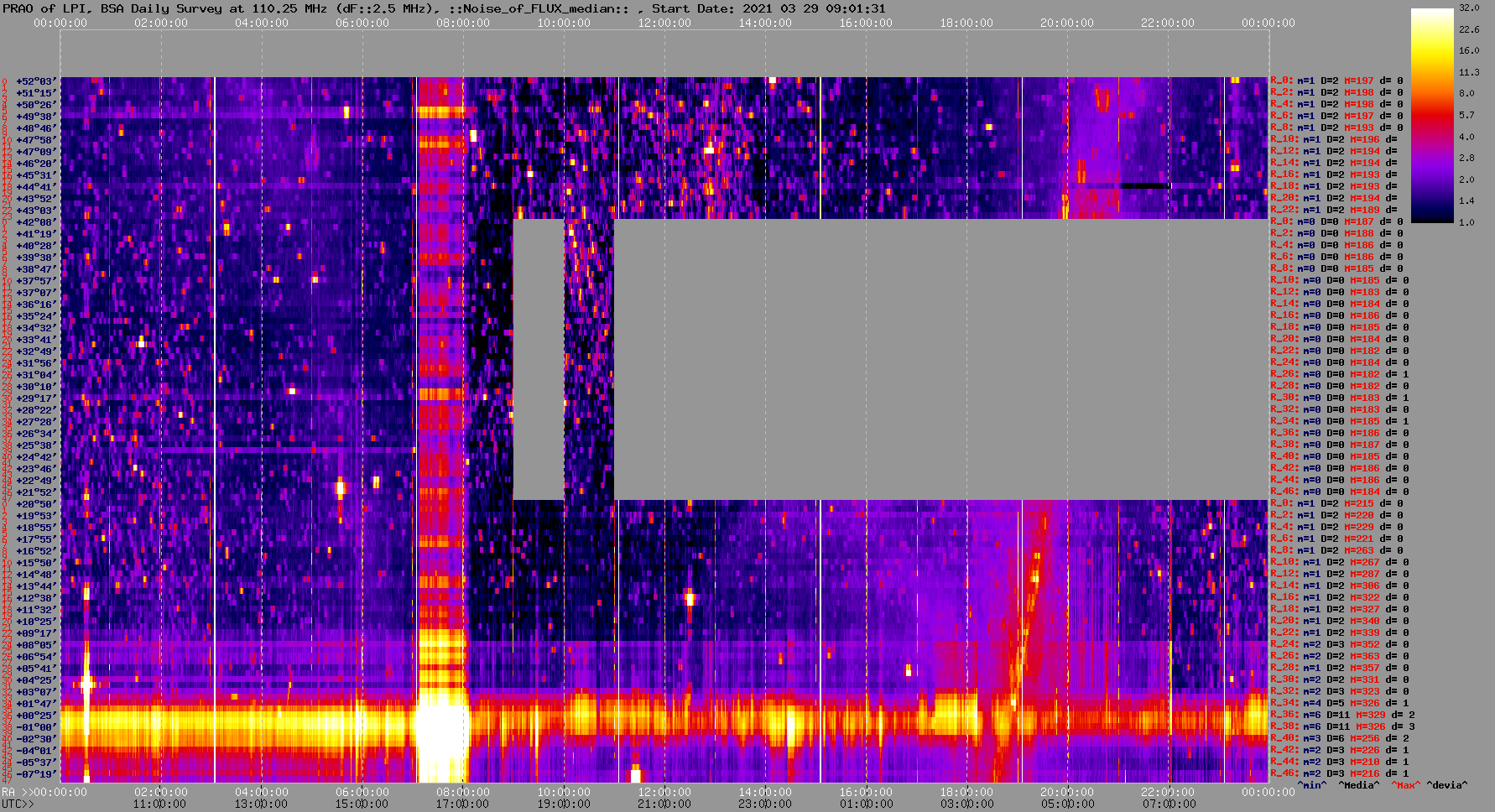Click the '11:00:00' UTC tick label
1495x812 pixels.
click(x=161, y=804)
